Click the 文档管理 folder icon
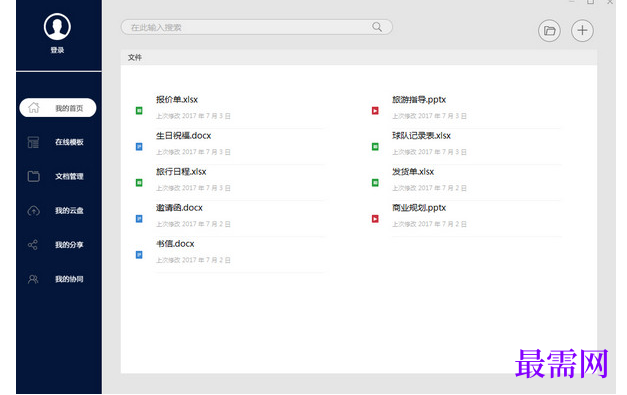Viewport: 627px width, 395px height. 34,176
